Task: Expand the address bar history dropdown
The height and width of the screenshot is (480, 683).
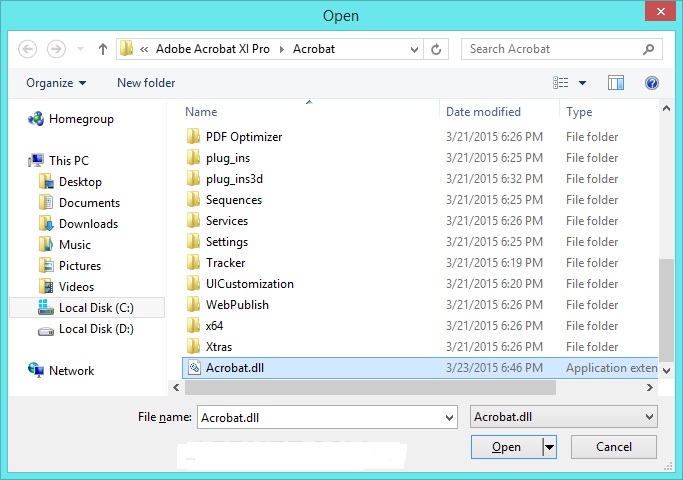Action: [414, 49]
